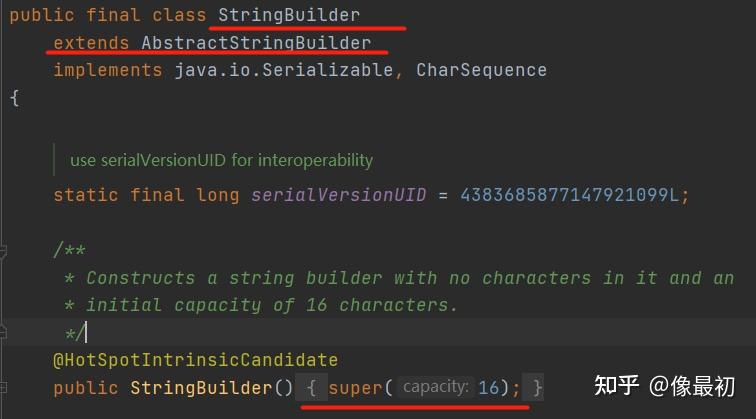Click the folded "}" placeholder after super(16);

click(538, 387)
